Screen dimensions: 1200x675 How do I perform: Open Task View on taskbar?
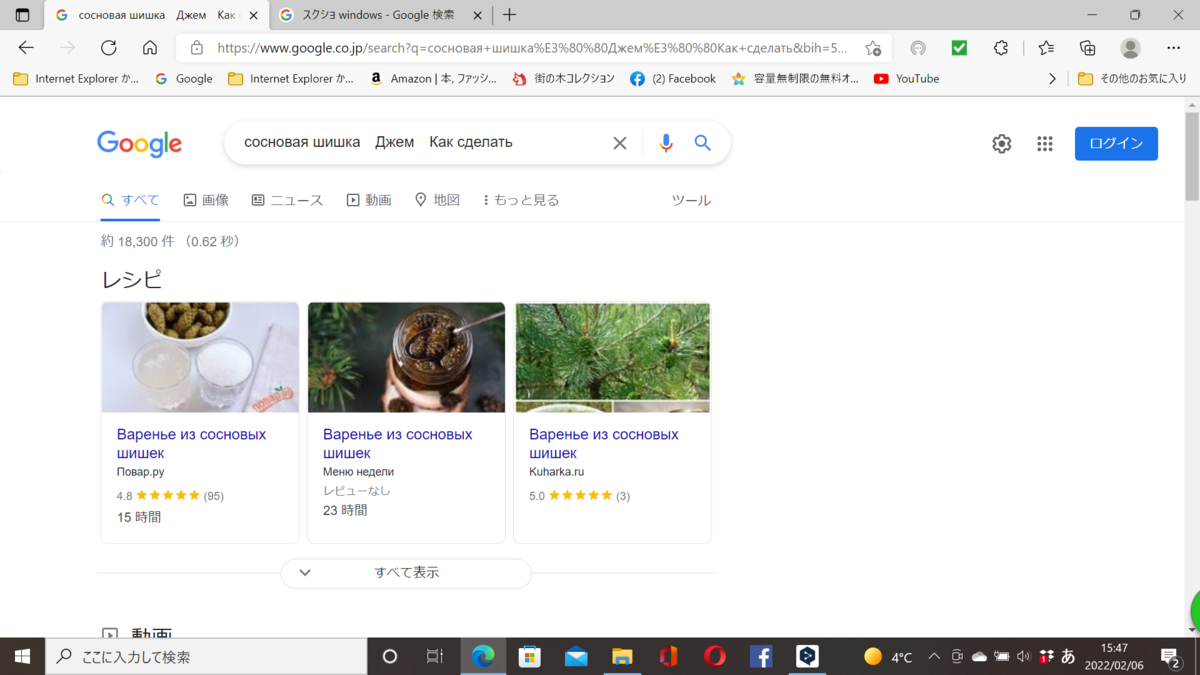coord(435,656)
